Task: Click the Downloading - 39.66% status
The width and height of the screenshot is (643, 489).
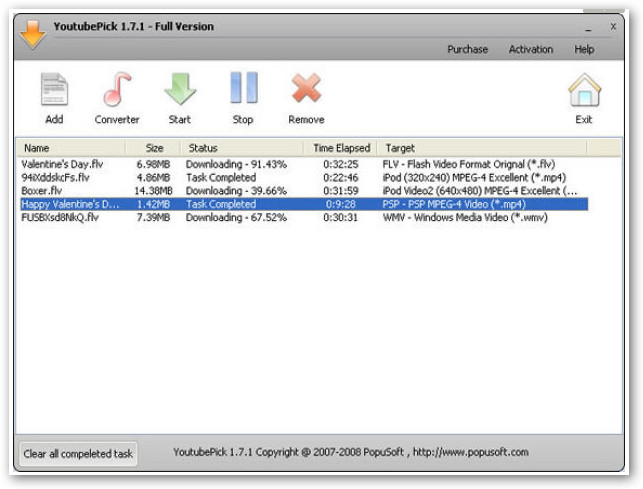Action: 236,191
